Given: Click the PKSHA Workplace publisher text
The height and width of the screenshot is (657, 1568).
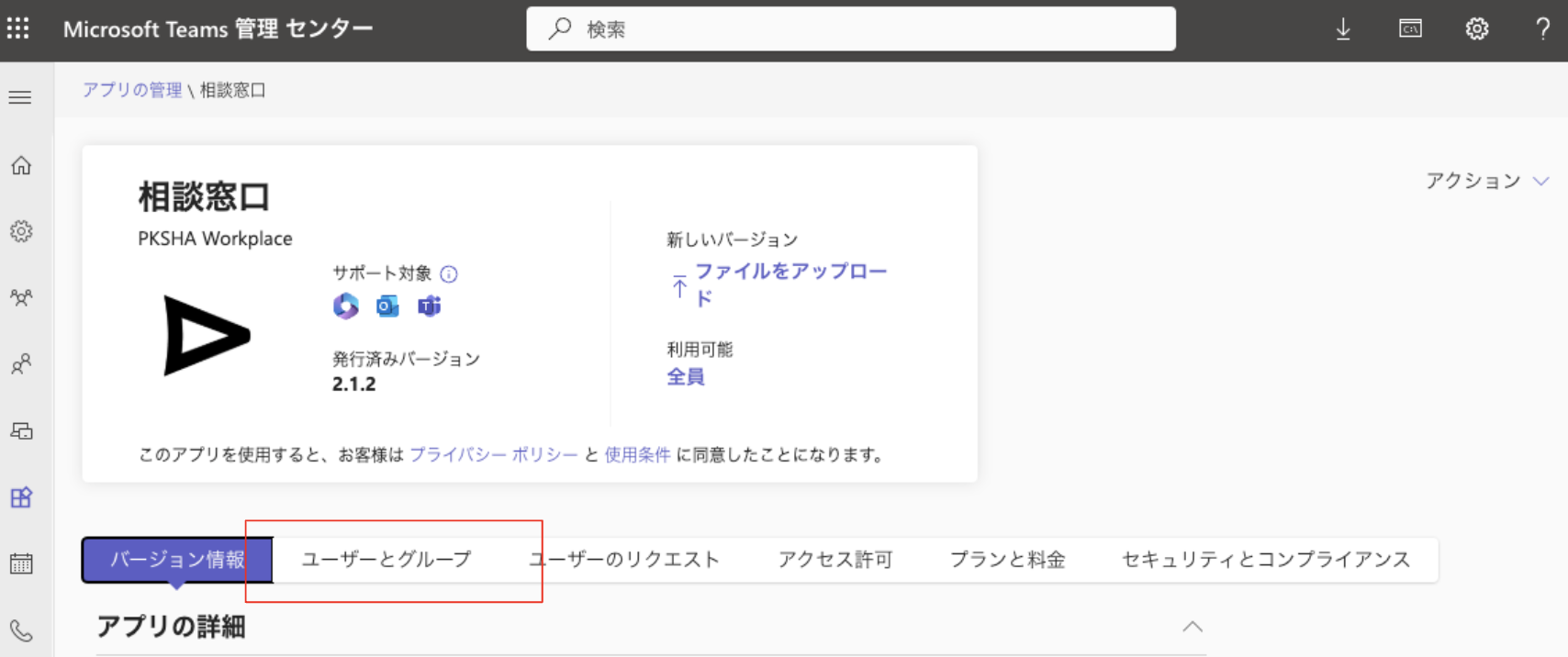Looking at the screenshot, I should (x=215, y=239).
